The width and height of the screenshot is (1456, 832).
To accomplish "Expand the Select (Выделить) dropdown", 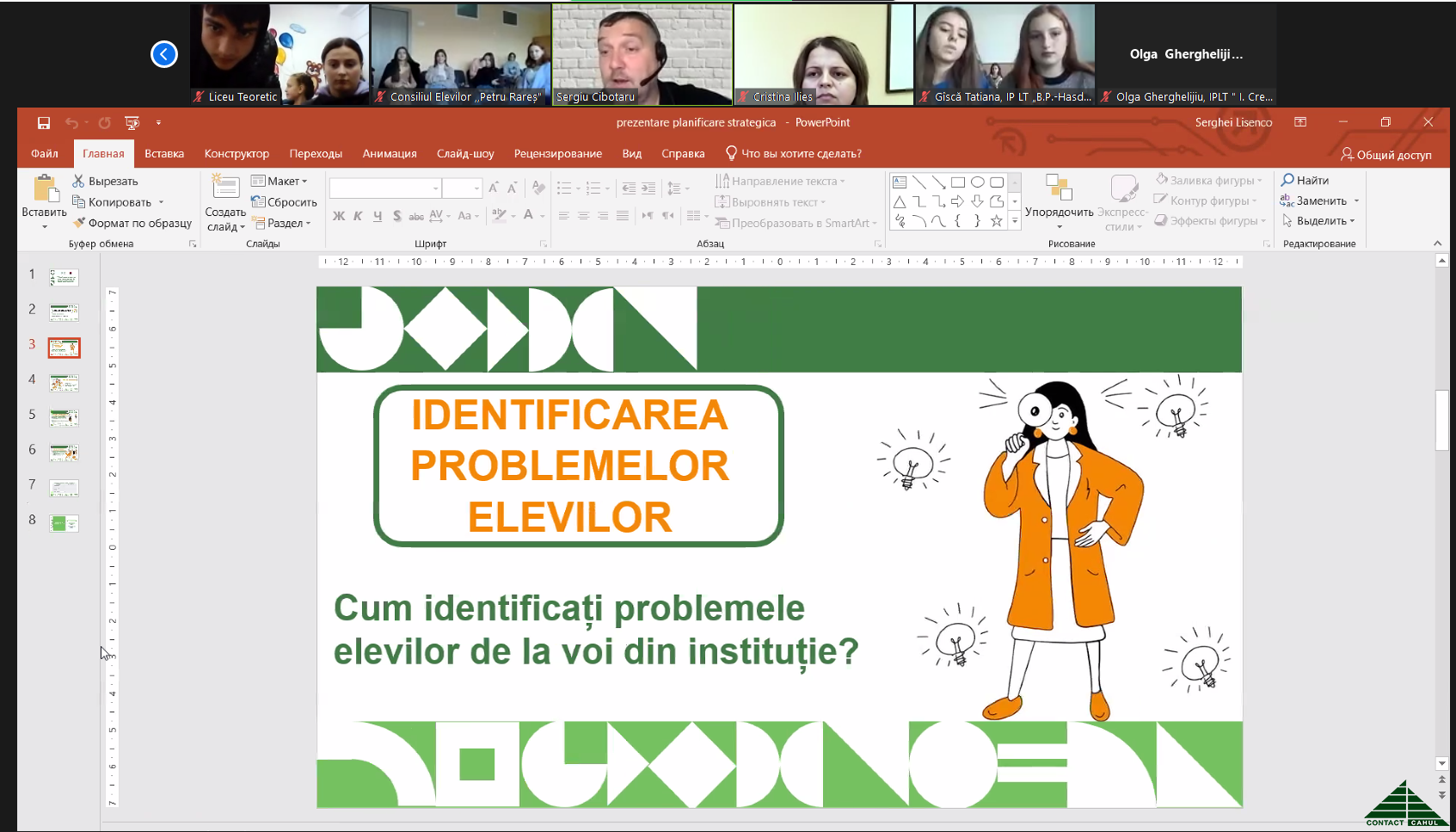I will click(1319, 221).
